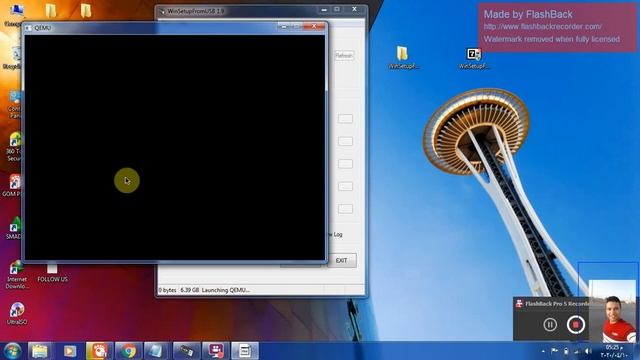Select the 360 Total Security desktop shortcut

14,146
